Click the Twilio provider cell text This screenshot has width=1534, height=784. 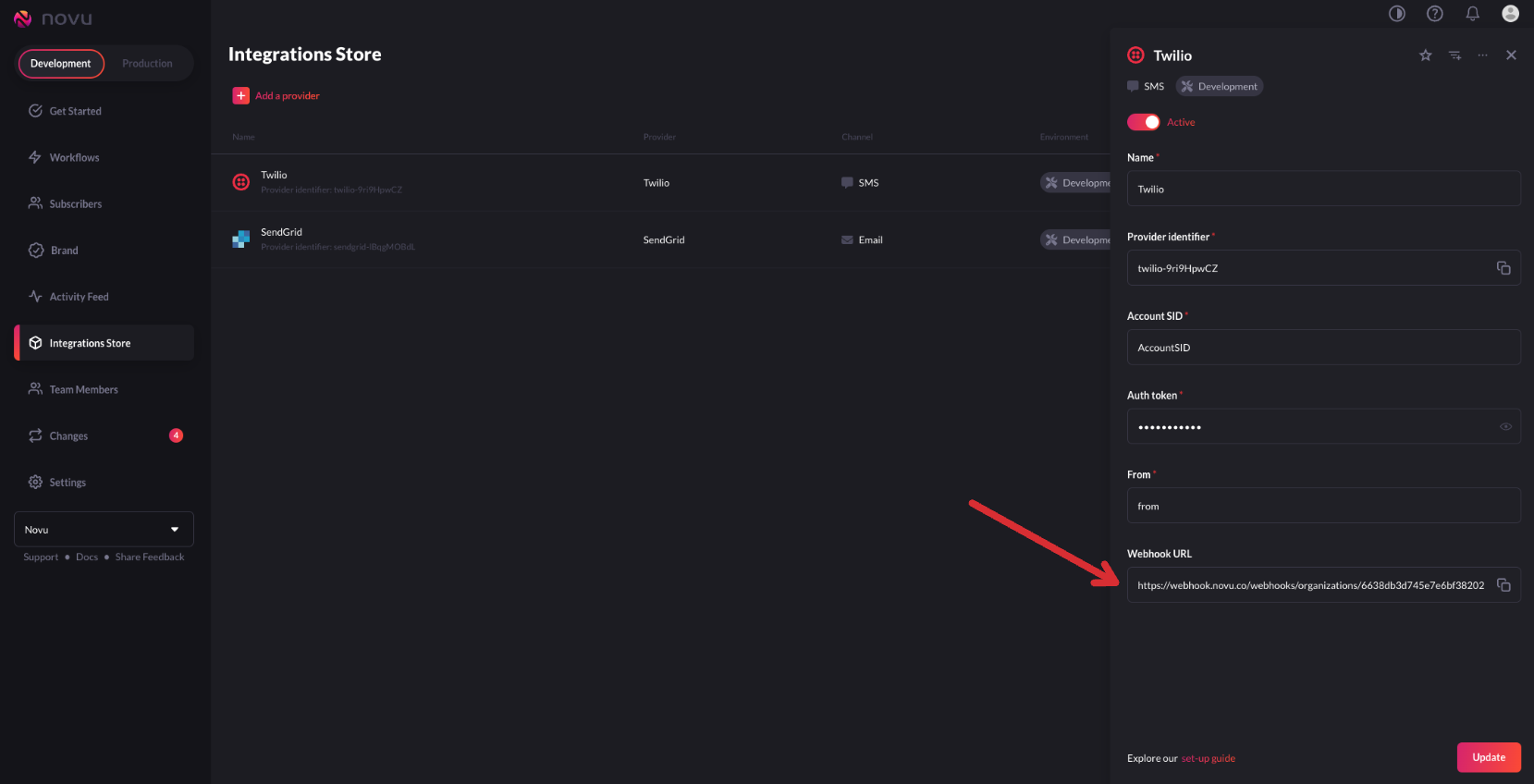657,183
